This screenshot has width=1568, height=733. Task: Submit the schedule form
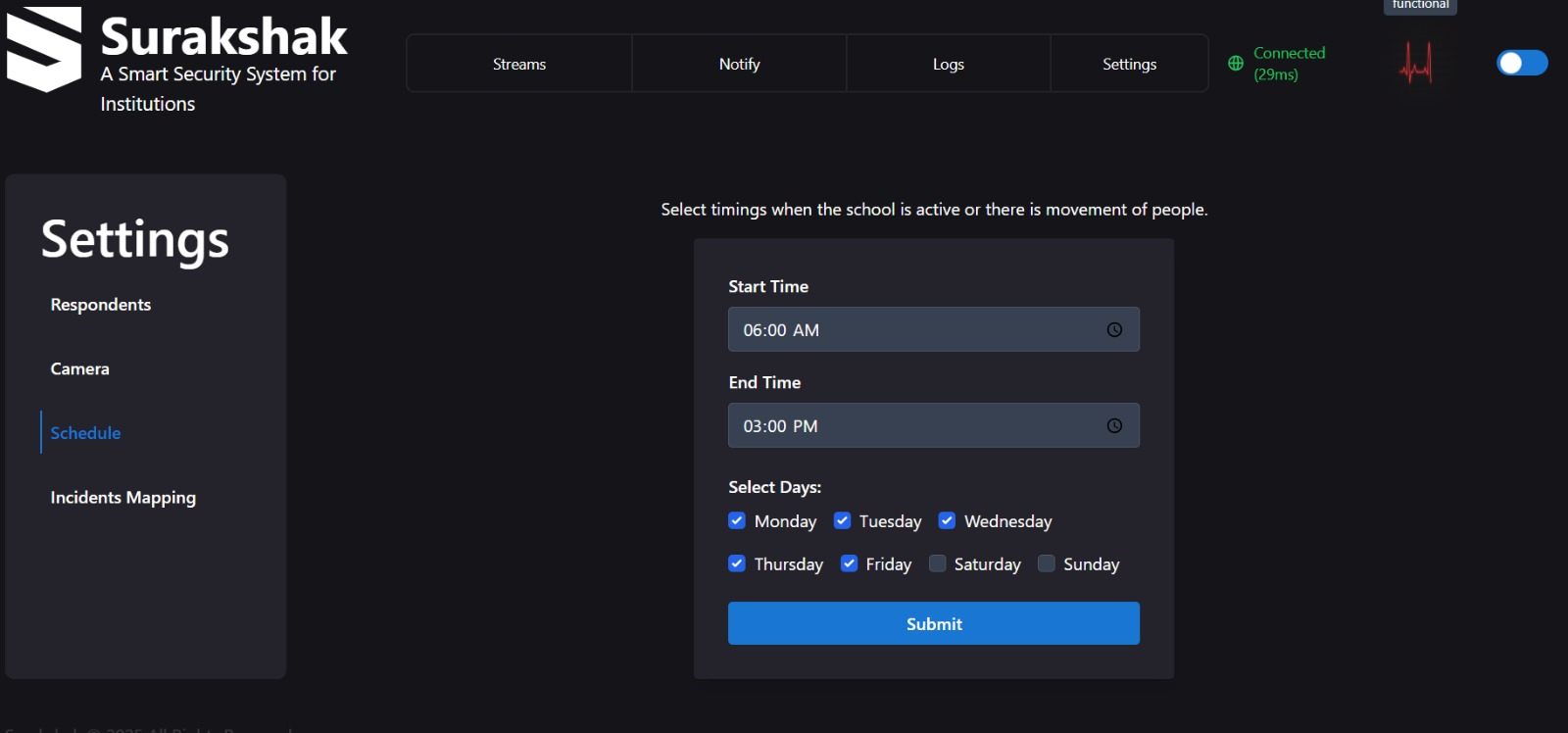pyautogui.click(x=933, y=624)
